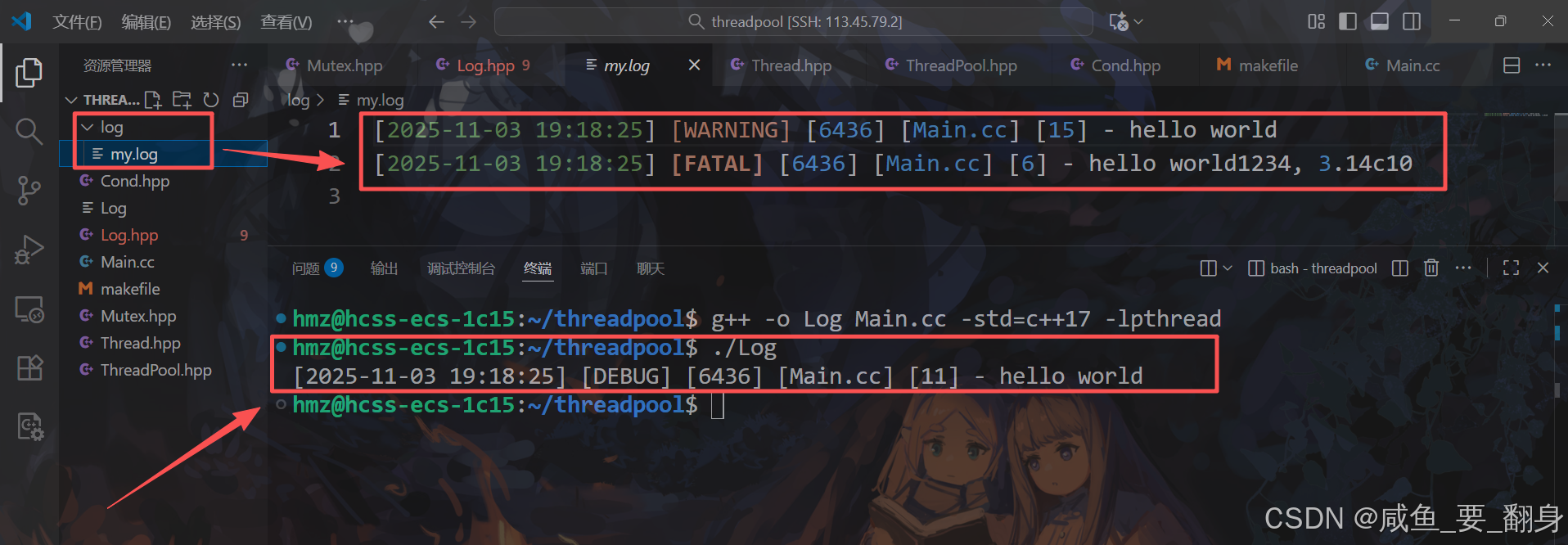
Task: Open the new terminal launch profile dropdown
Action: click(x=1227, y=268)
